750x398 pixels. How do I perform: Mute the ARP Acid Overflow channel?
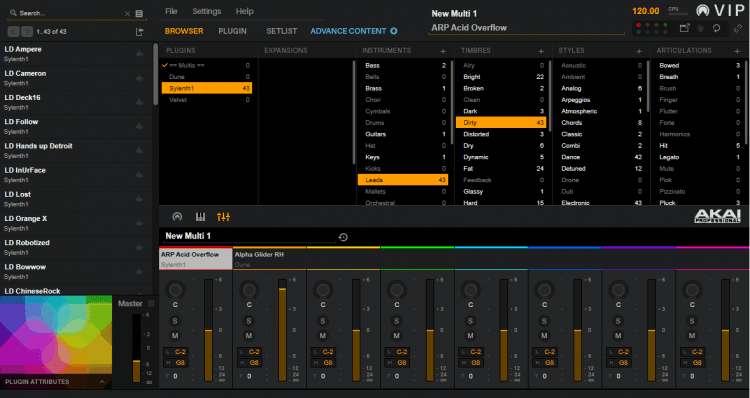pos(175,336)
